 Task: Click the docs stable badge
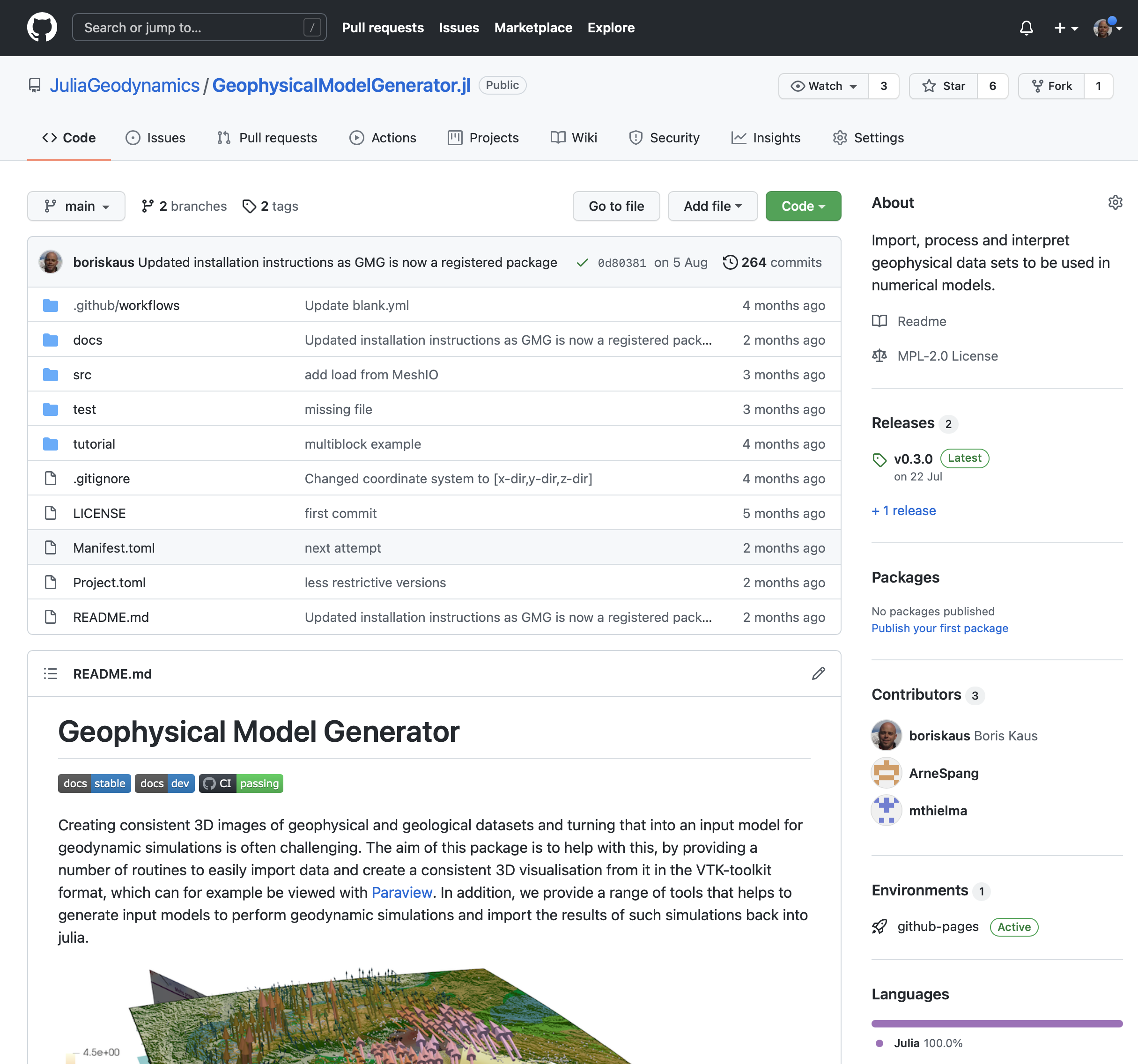[x=95, y=783]
